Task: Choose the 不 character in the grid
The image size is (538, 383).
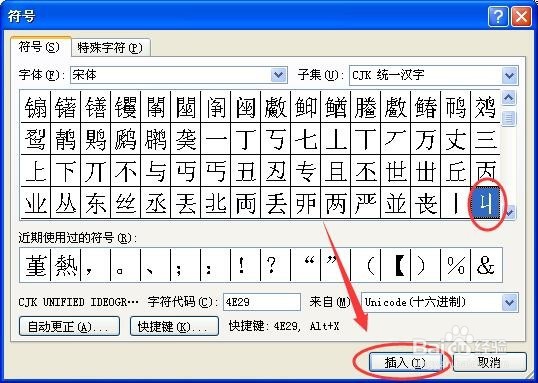Action: (126, 171)
